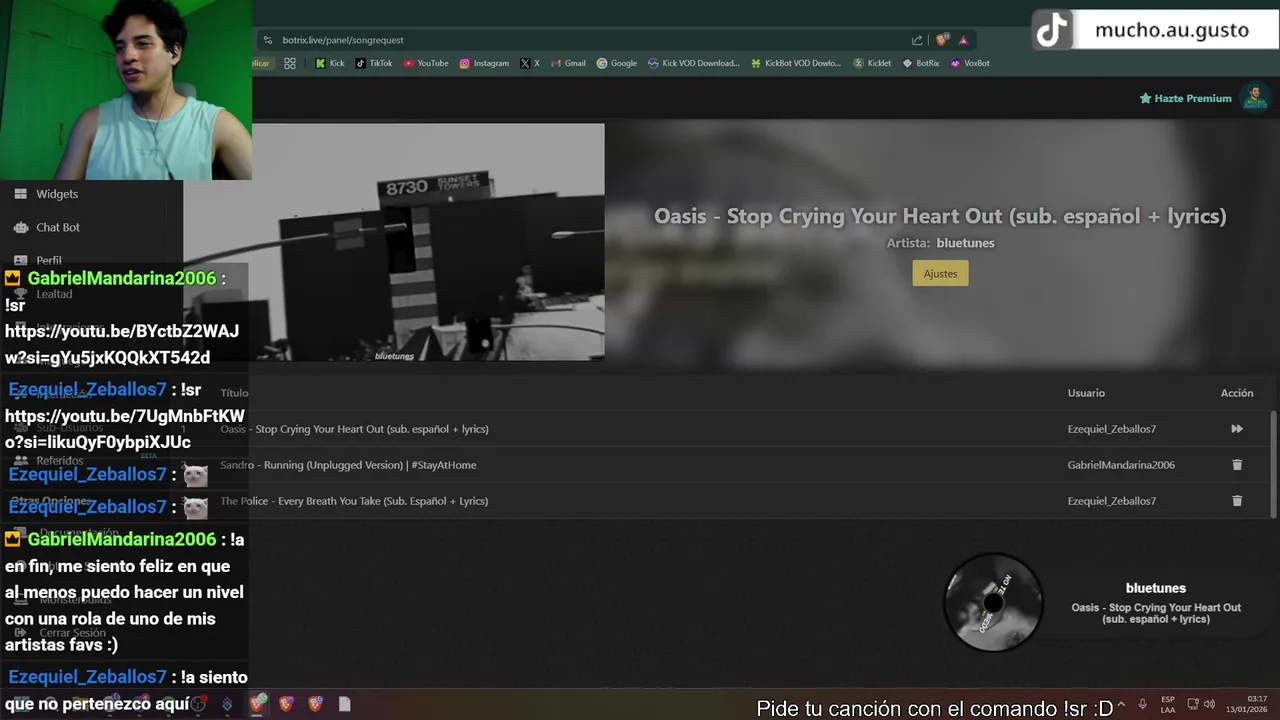Click the volume speaker icon in system tray
The width and height of the screenshot is (1280, 720).
tap(1209, 704)
